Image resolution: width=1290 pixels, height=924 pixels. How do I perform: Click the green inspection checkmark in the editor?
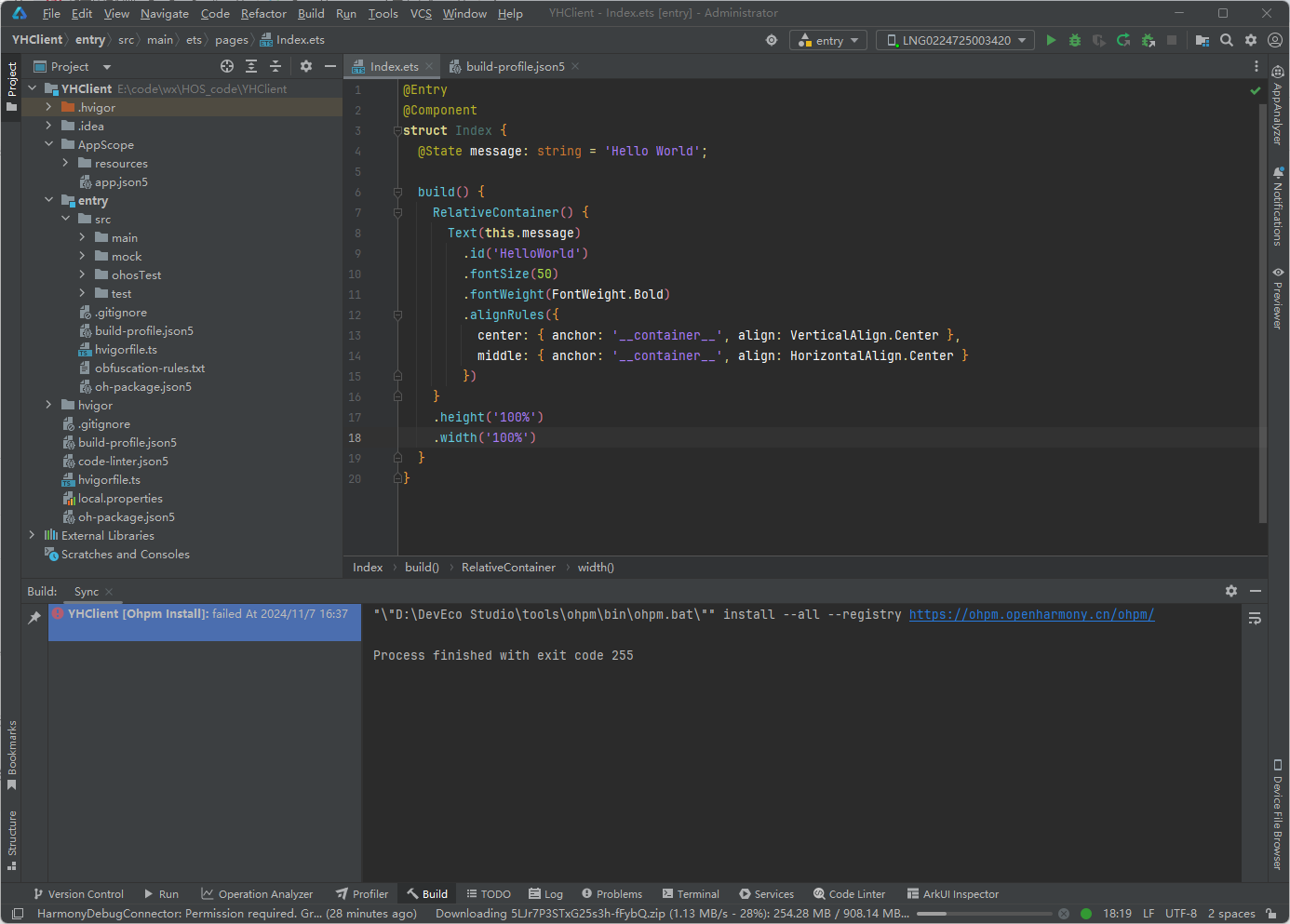pyautogui.click(x=1256, y=90)
